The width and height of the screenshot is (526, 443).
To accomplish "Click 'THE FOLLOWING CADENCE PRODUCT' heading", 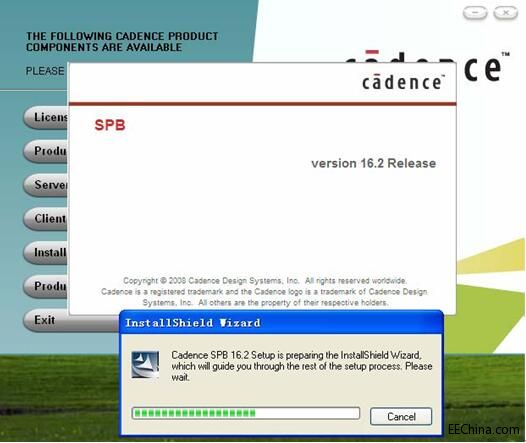I will coord(122,42).
